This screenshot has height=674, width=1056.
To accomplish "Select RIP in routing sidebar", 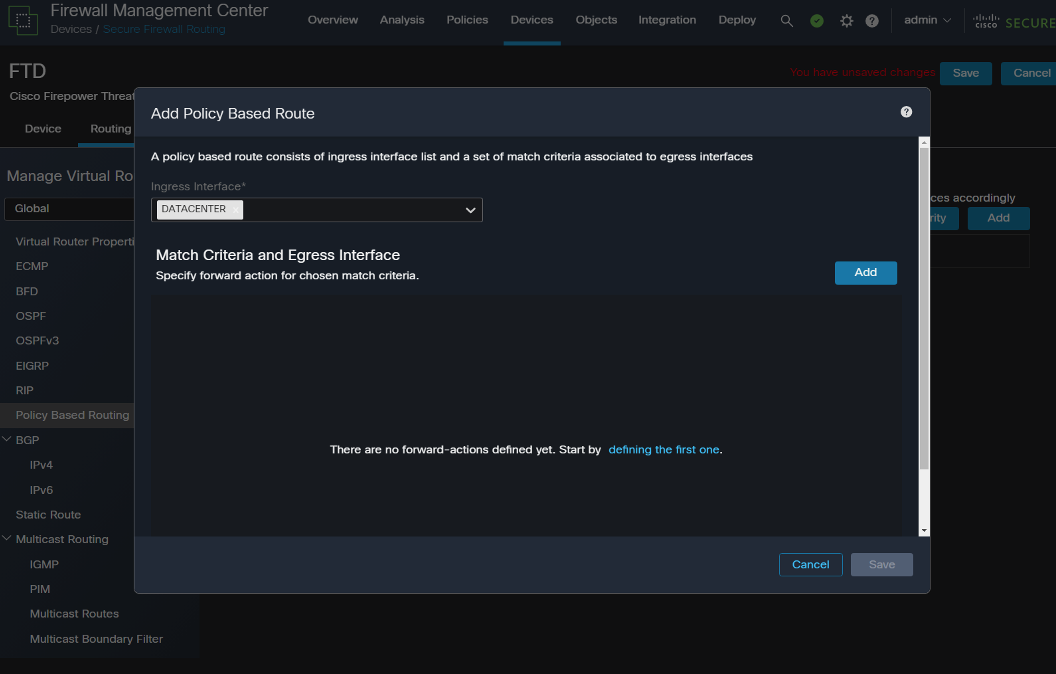I will [24, 391].
